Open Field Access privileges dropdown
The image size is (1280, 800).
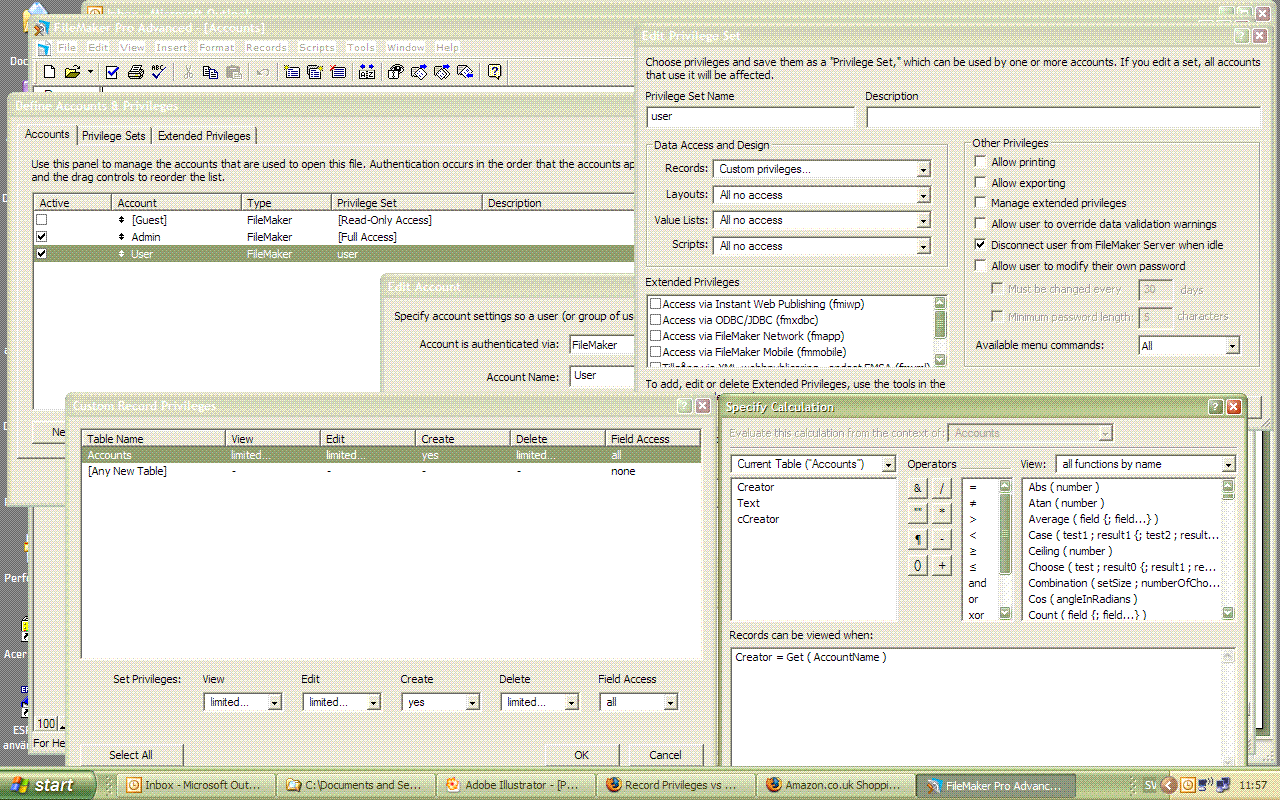pos(639,703)
